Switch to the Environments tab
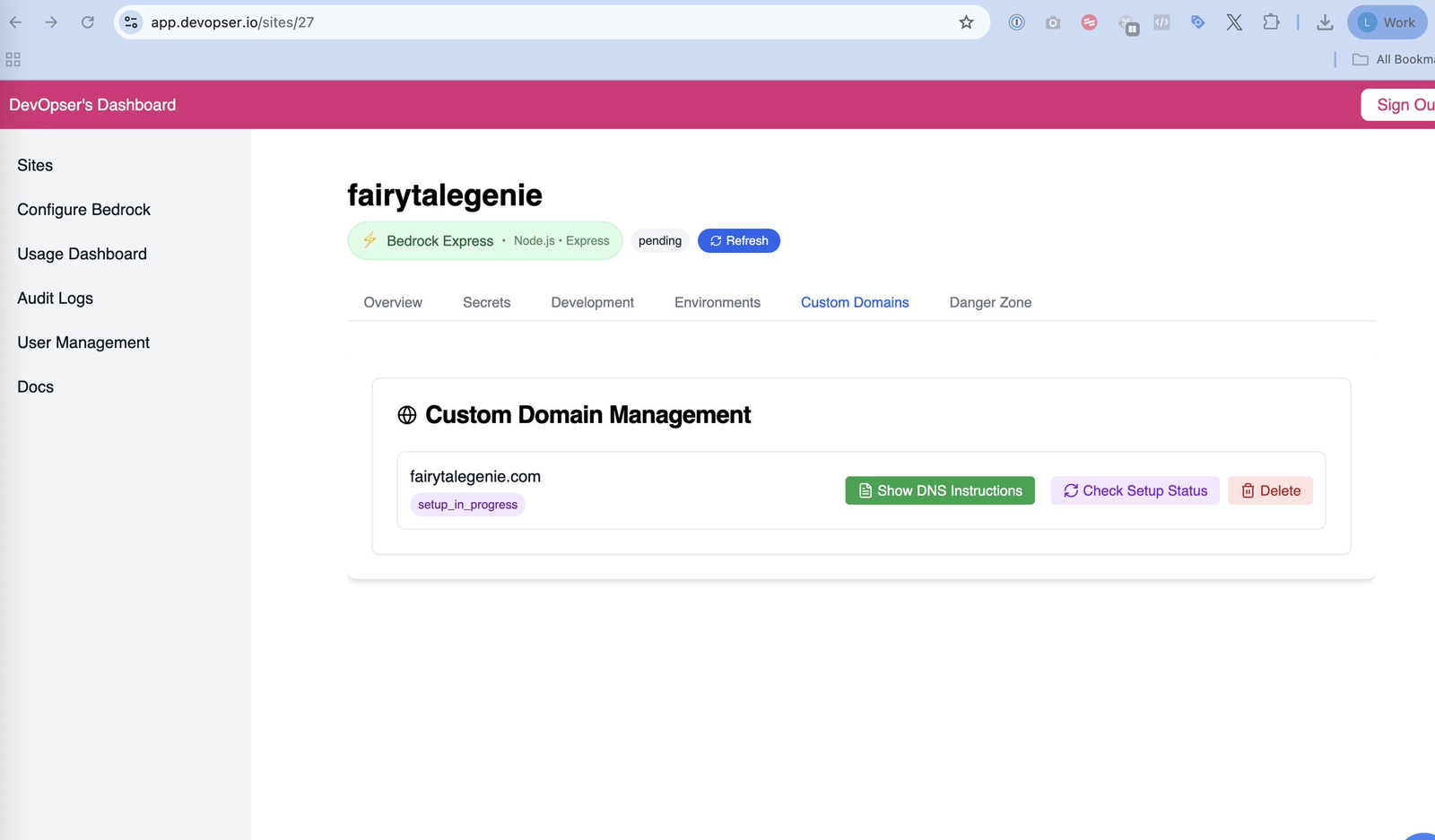This screenshot has width=1435, height=840. click(717, 302)
